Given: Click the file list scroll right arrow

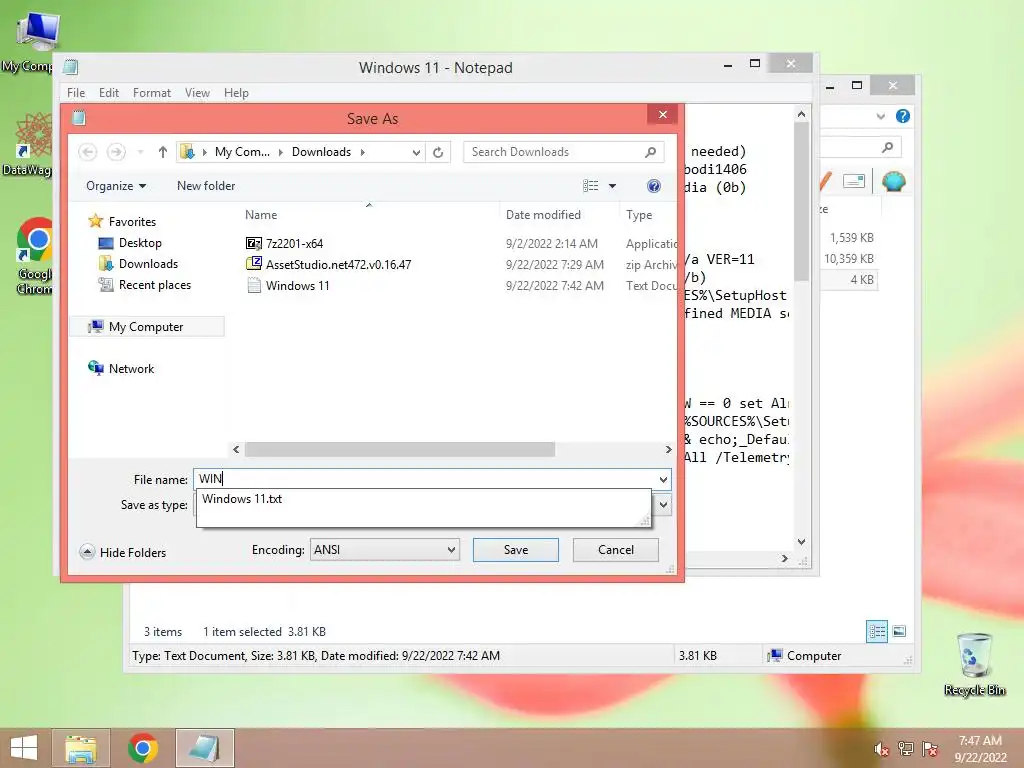Looking at the screenshot, I should (x=668, y=449).
